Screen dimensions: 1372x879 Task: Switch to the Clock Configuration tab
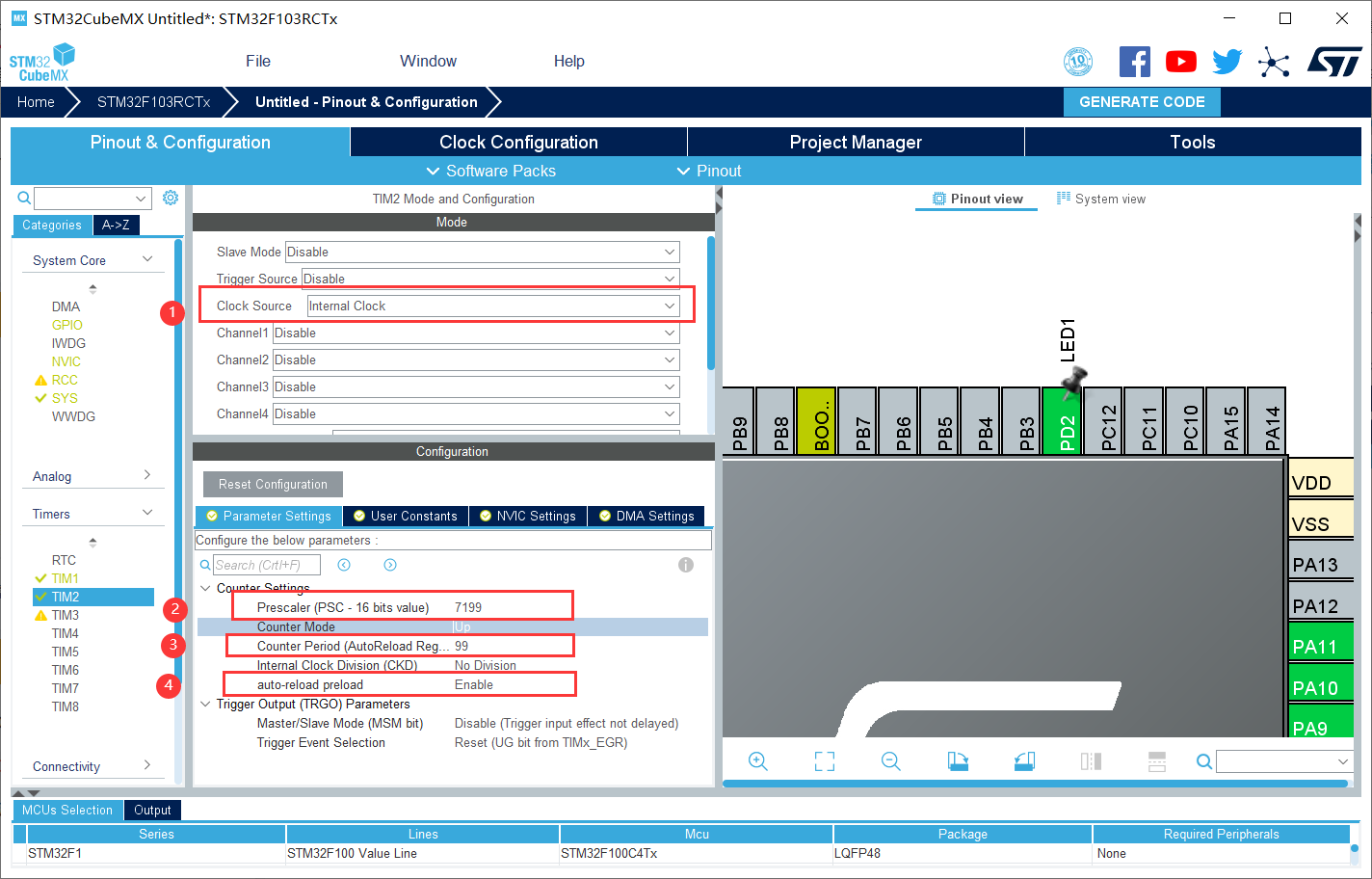518,142
